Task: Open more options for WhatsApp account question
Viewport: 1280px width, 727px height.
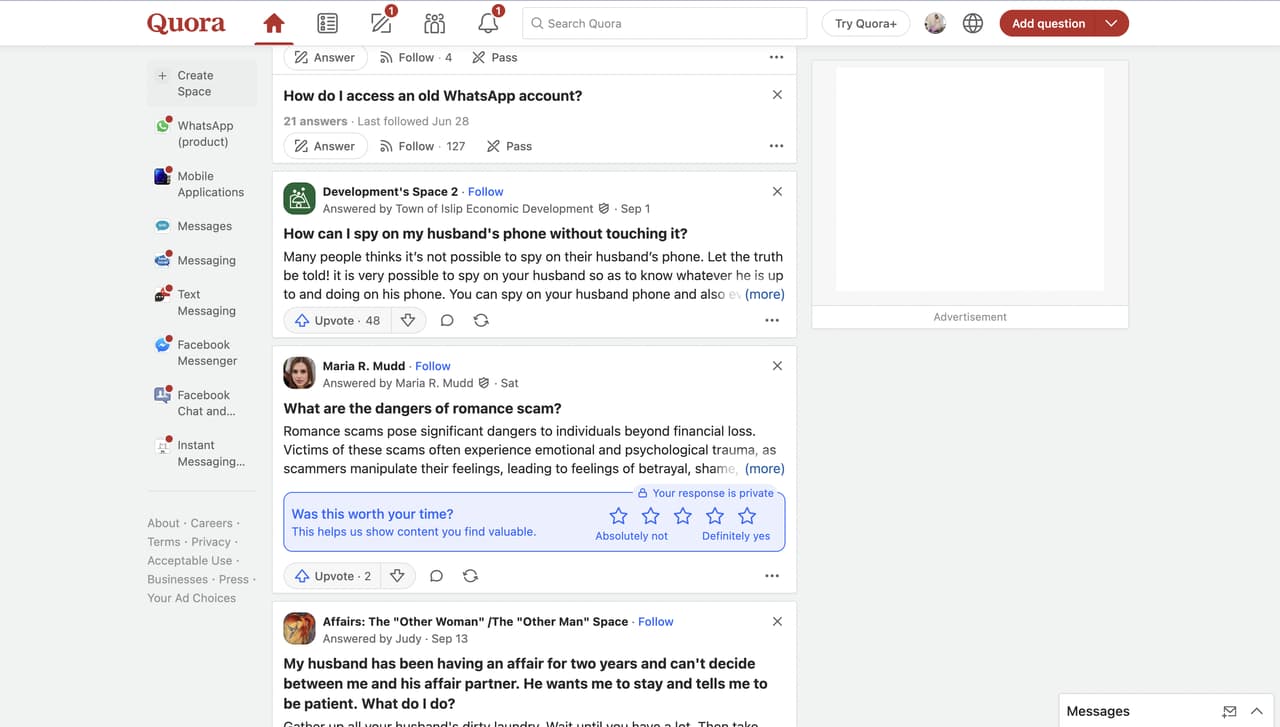Action: [776, 146]
